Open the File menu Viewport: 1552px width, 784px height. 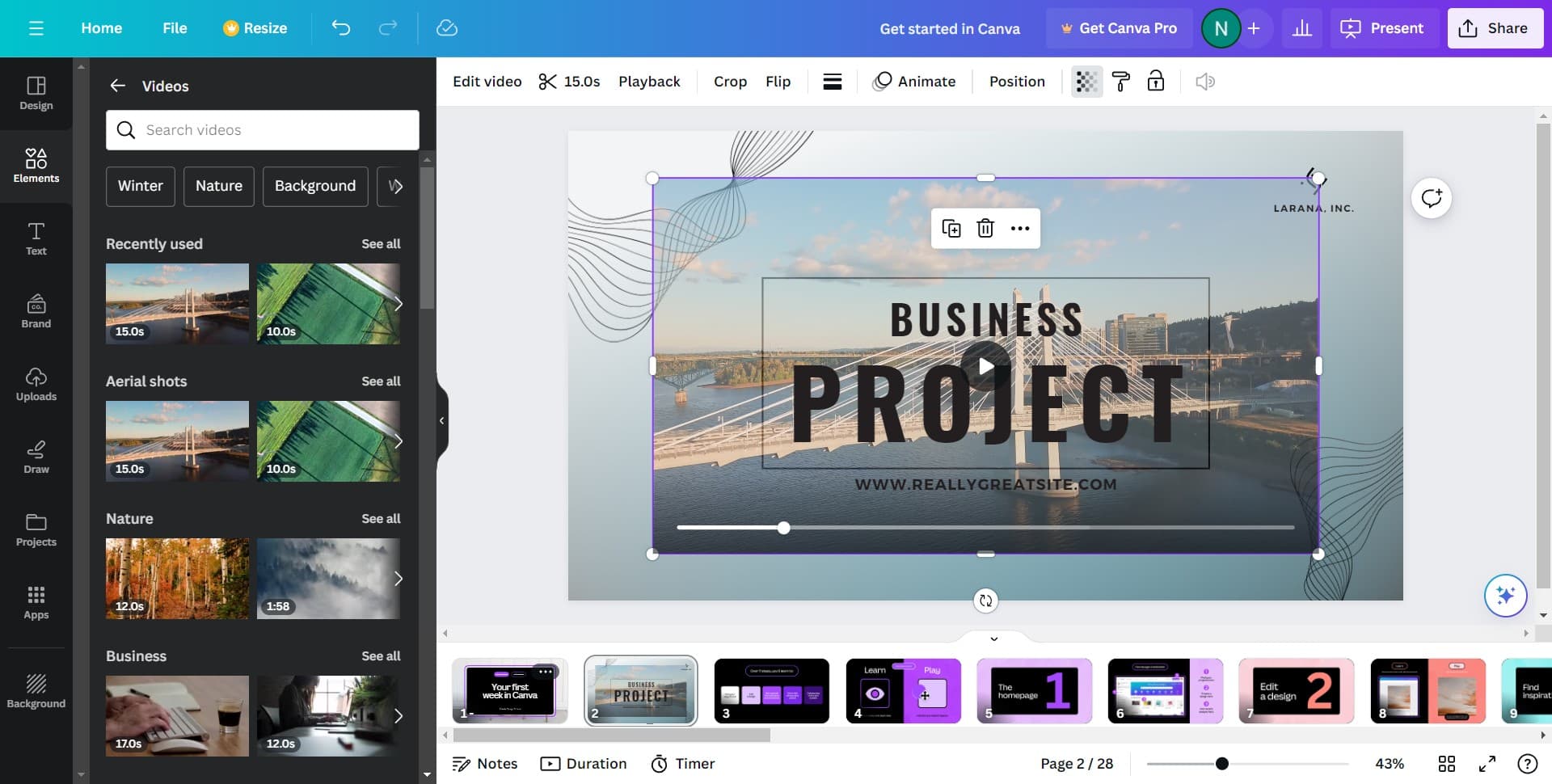point(175,28)
